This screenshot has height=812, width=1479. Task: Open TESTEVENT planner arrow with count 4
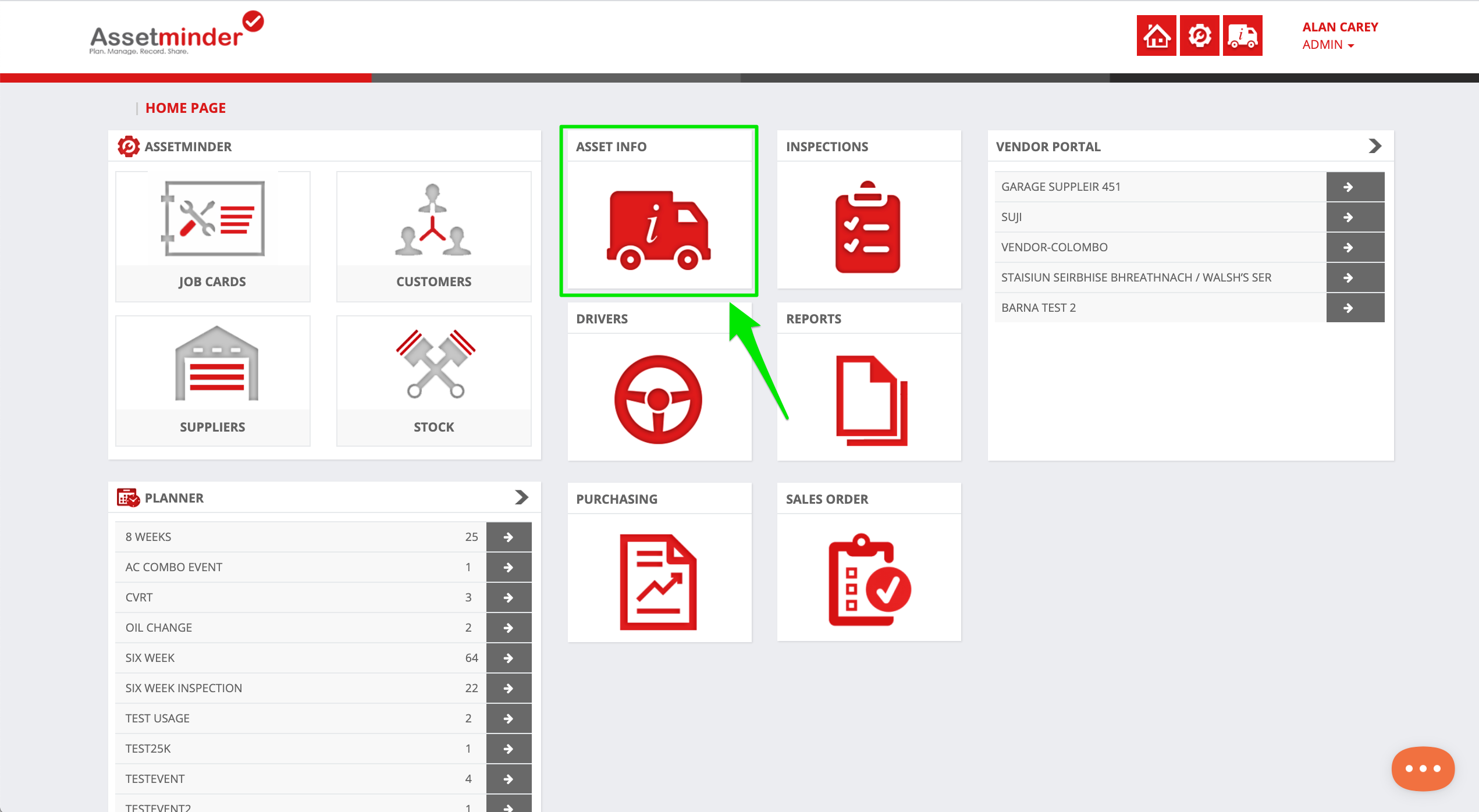pyautogui.click(x=509, y=779)
